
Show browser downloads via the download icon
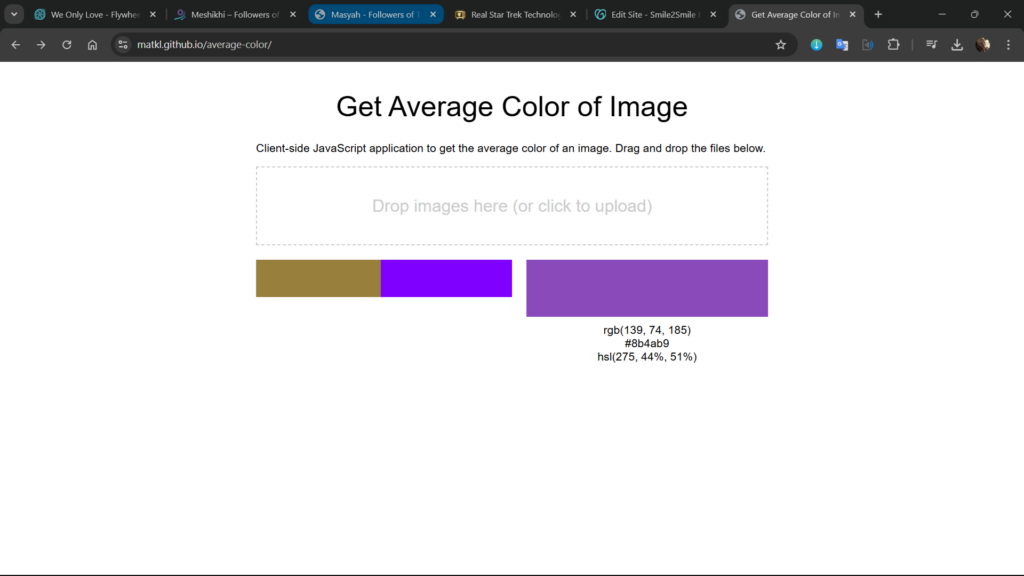pos(957,45)
